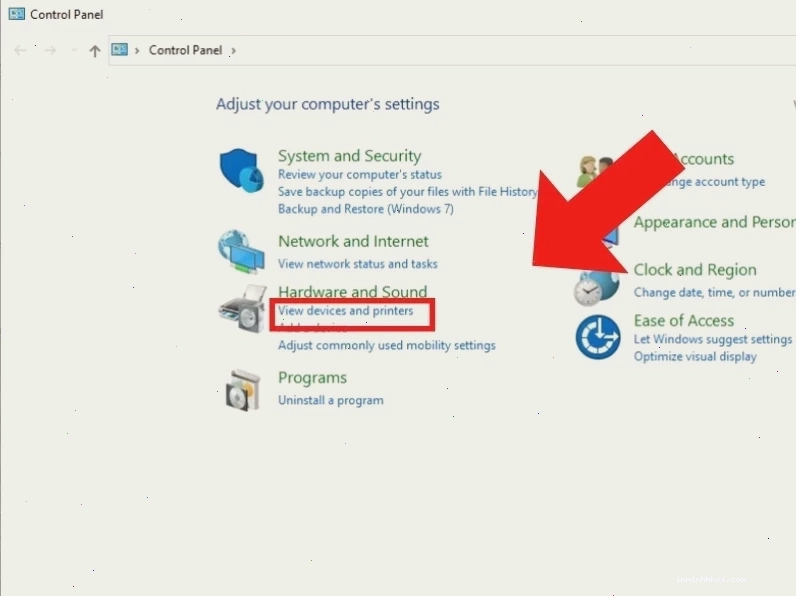Open System and Security category
Screen dimensions: 796x596
pyautogui.click(x=349, y=155)
